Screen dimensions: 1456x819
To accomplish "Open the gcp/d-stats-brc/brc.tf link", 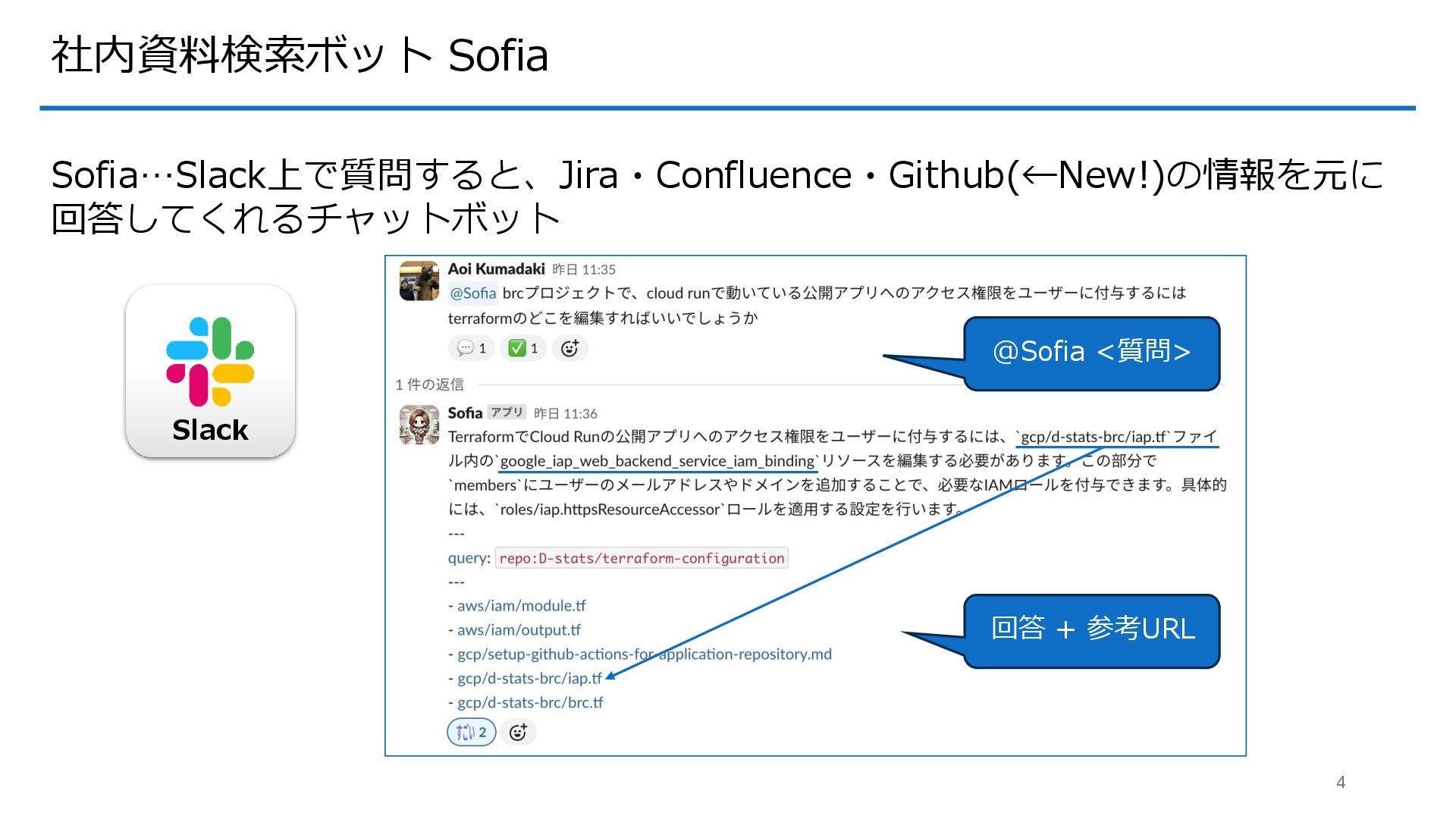I will point(529,703).
